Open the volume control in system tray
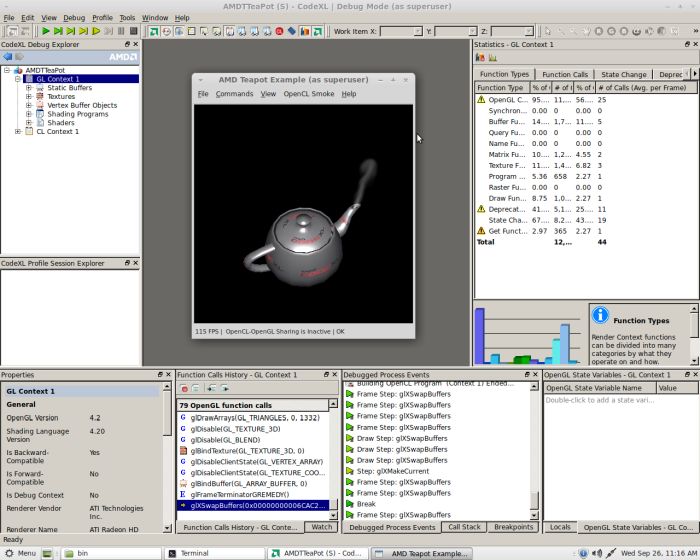700x560 pixels. [597, 553]
